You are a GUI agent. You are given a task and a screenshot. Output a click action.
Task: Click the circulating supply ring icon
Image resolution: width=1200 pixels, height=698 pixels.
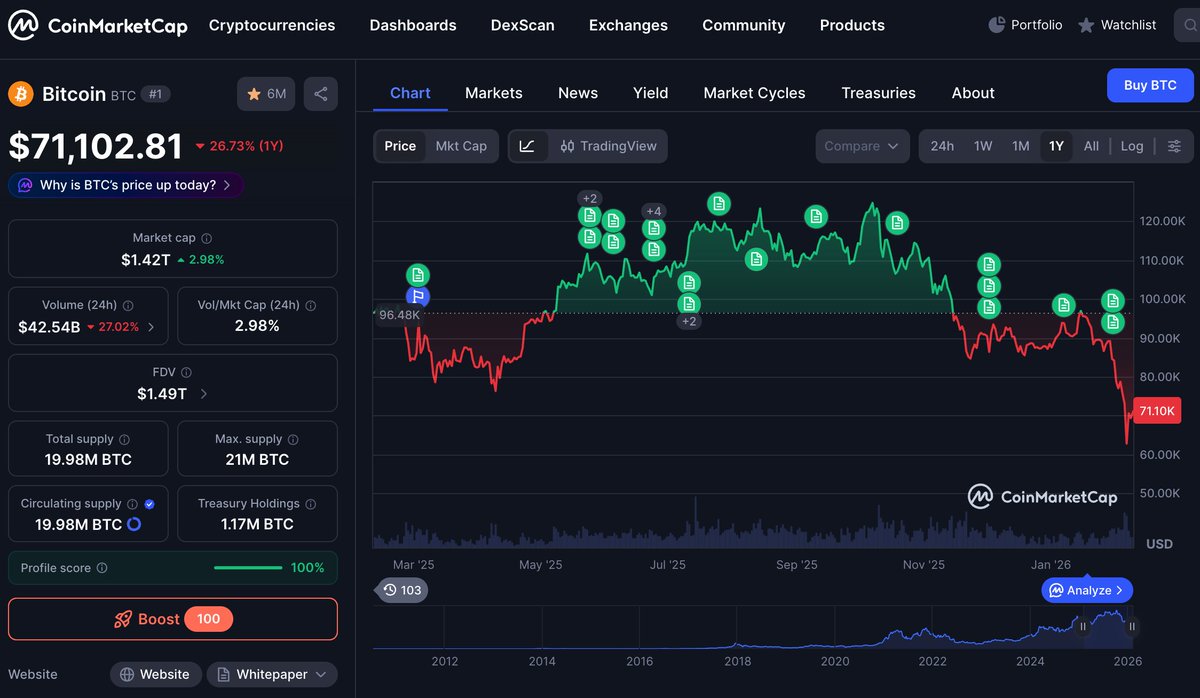click(134, 525)
